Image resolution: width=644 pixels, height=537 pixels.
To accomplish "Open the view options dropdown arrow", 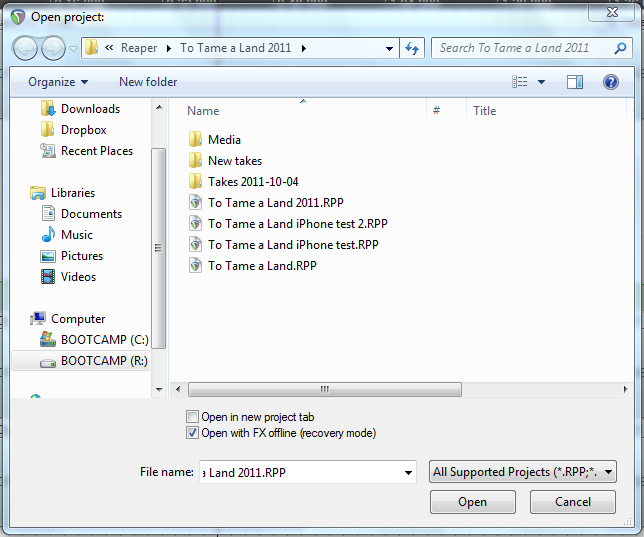I will tap(541, 82).
